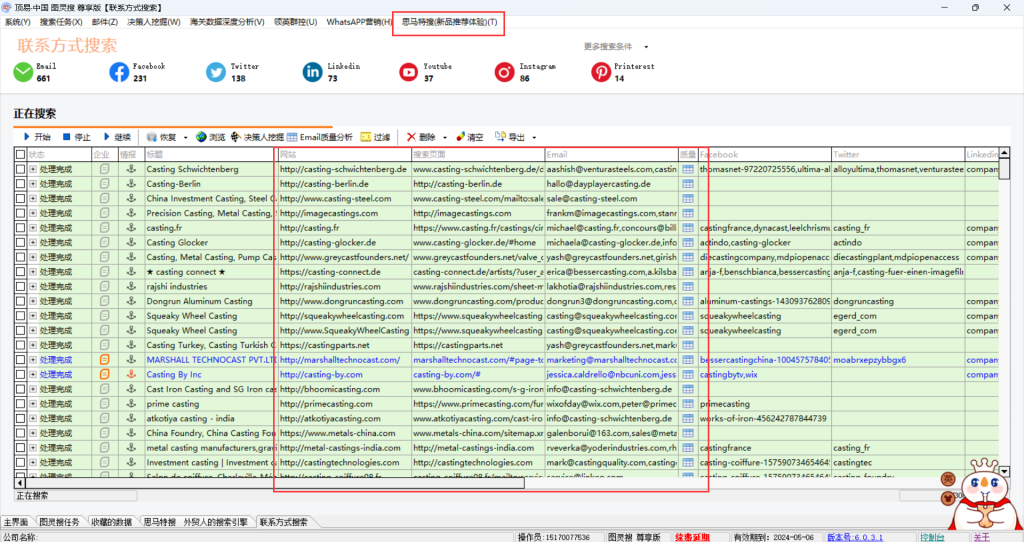This screenshot has width=1024, height=542.
Task: Open the 更多搜索条件 dropdown
Action: [x=615, y=47]
